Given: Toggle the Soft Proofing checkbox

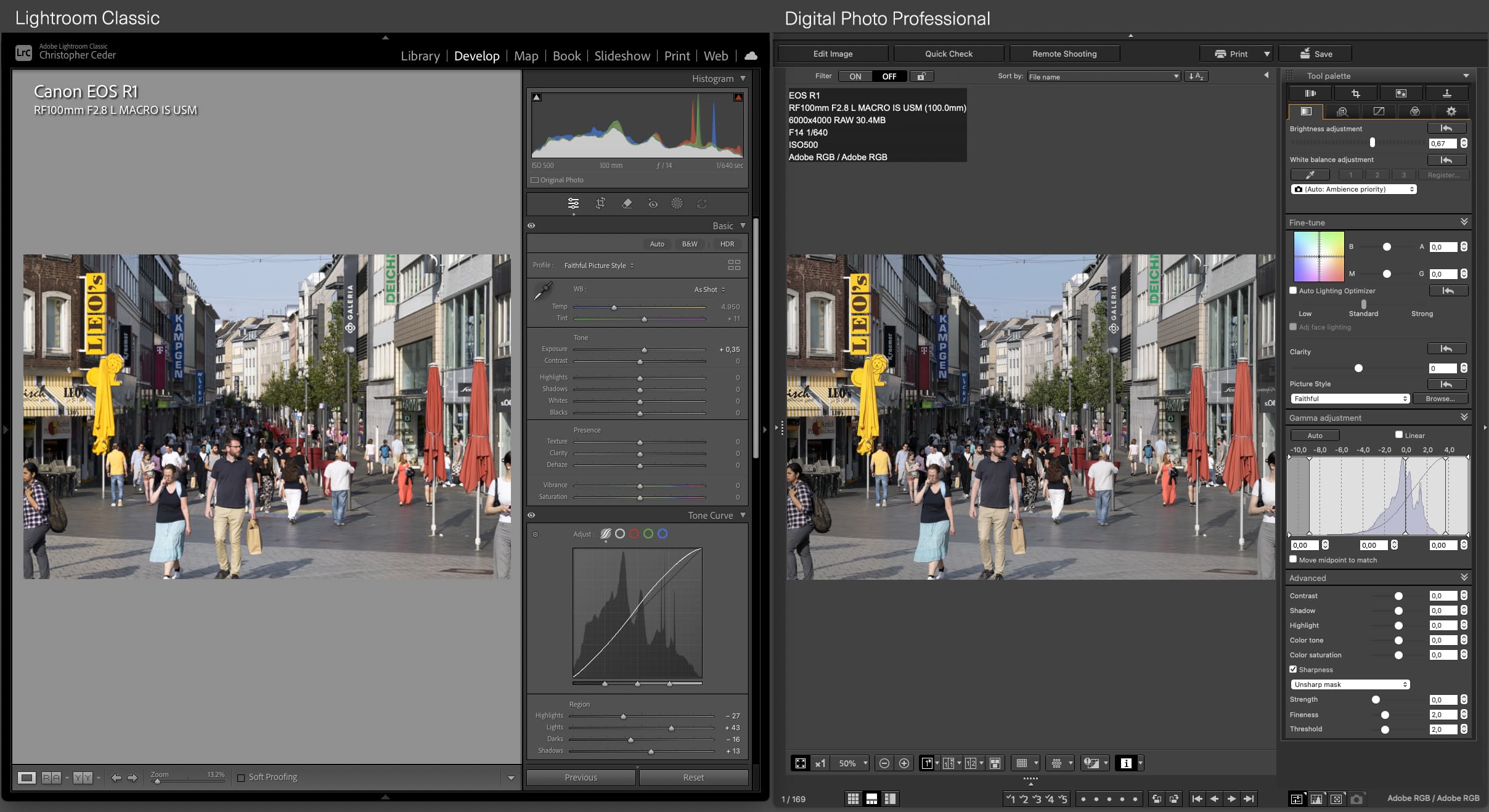Looking at the screenshot, I should 241,777.
